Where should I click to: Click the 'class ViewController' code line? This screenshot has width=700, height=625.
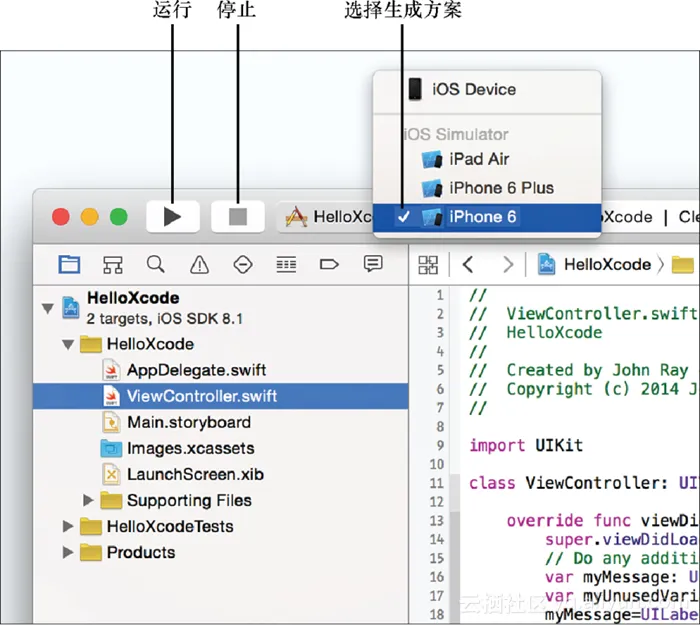point(583,483)
